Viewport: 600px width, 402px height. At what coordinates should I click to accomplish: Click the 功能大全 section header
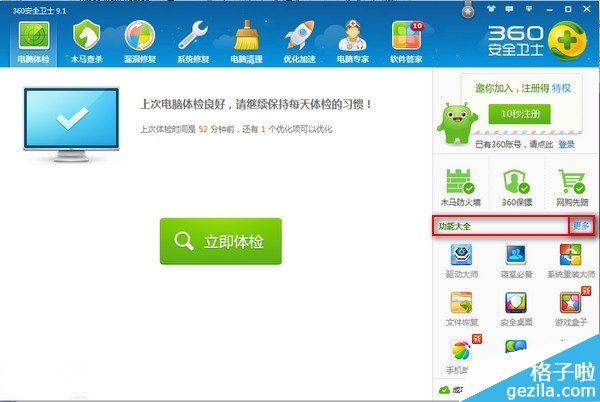pos(454,226)
